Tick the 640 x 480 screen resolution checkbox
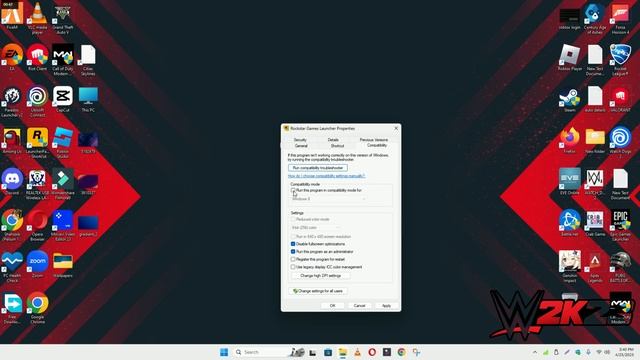Image resolution: width=640 pixels, height=360 pixels. tap(293, 237)
